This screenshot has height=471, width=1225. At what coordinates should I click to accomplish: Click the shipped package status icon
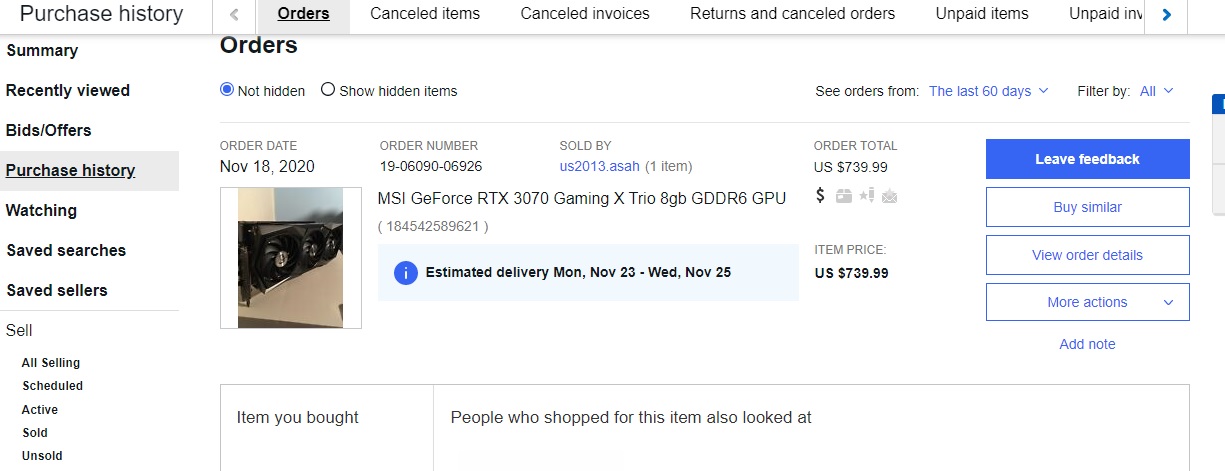tap(844, 196)
